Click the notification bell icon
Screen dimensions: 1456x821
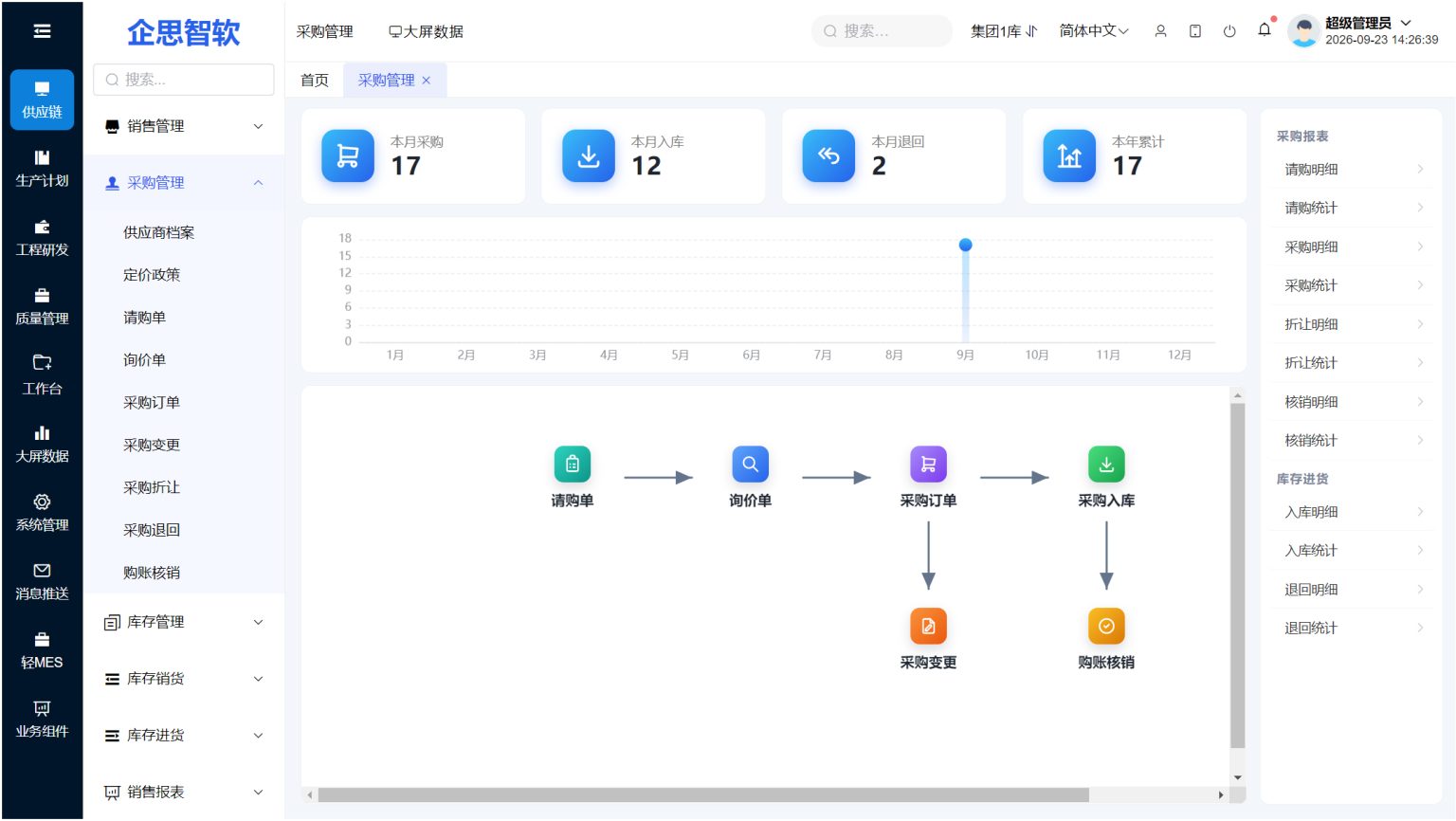1265,30
